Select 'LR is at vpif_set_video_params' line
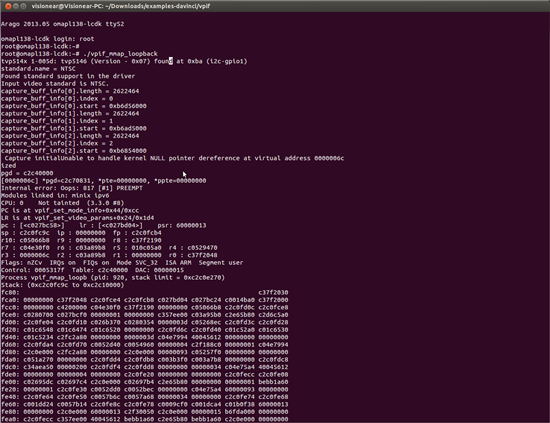This screenshot has width=550, height=423. tap(78, 218)
